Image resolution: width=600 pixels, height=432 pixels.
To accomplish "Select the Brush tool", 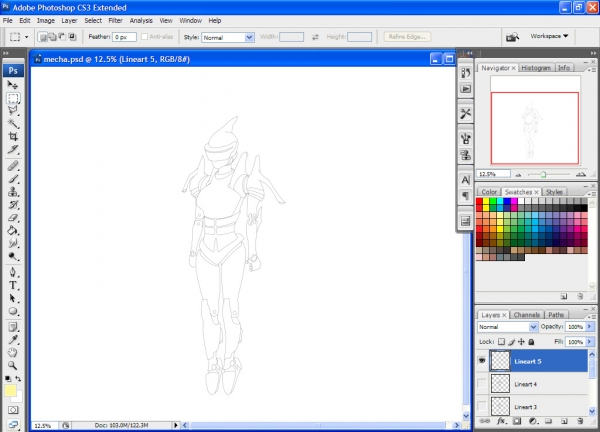I will (x=13, y=179).
